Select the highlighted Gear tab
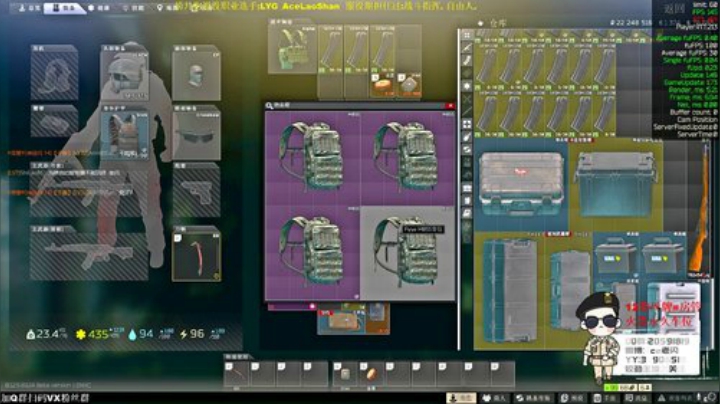Image resolution: width=720 pixels, height=404 pixels. (x=63, y=8)
